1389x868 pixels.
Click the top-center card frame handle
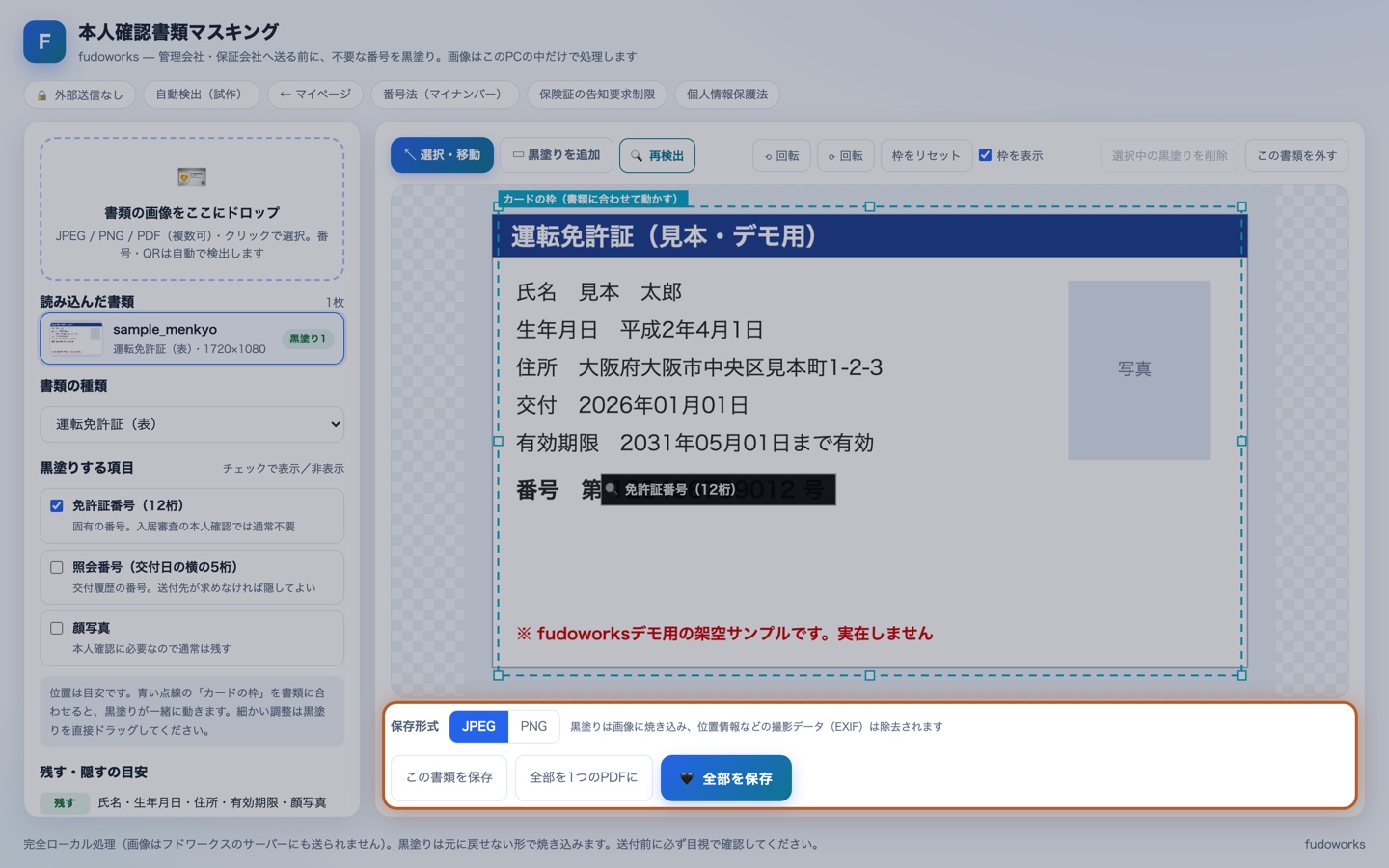click(869, 206)
